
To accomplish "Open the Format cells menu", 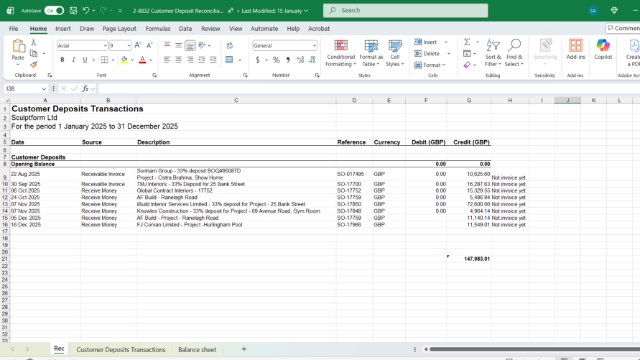I will click(x=429, y=65).
